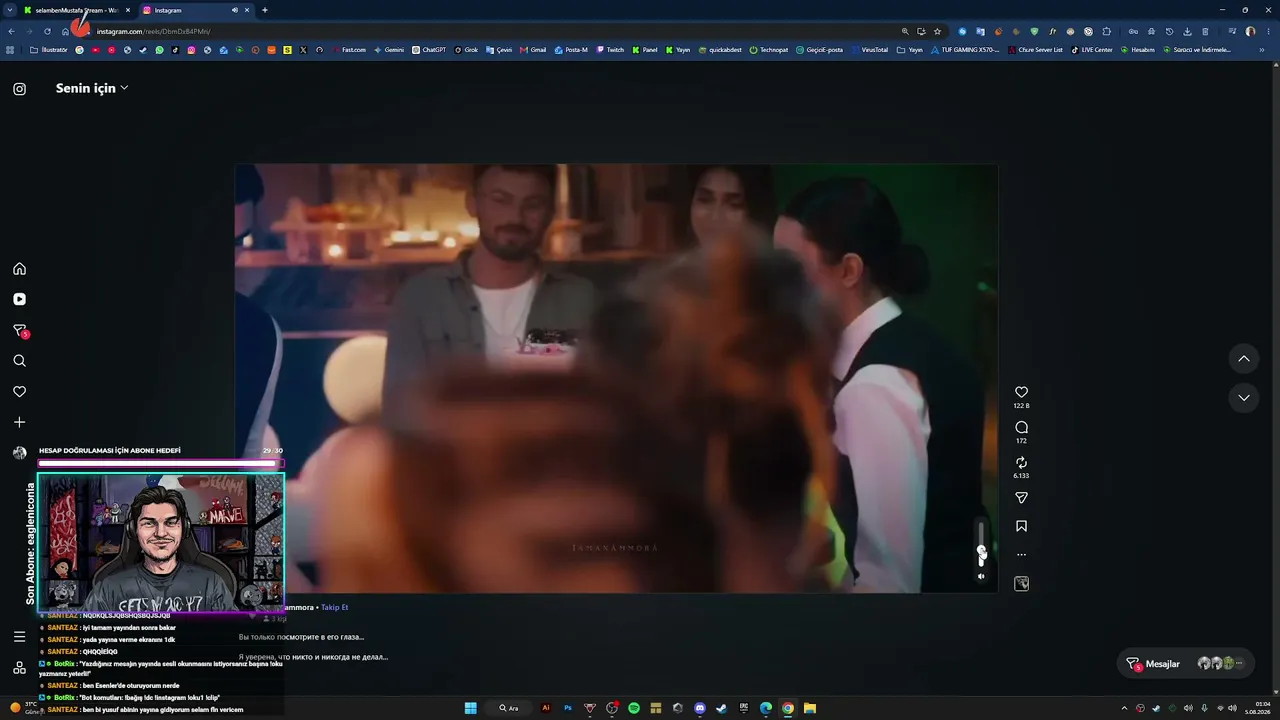
Task: Mute the reel with the speaker icon
Action: pyautogui.click(x=981, y=576)
